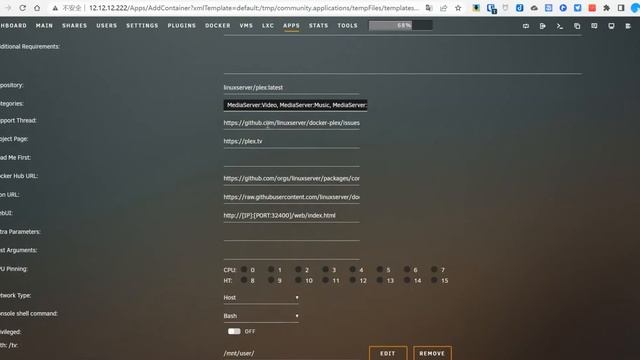Open the SHARES menu tab
The image size is (640, 360).
[74, 25]
